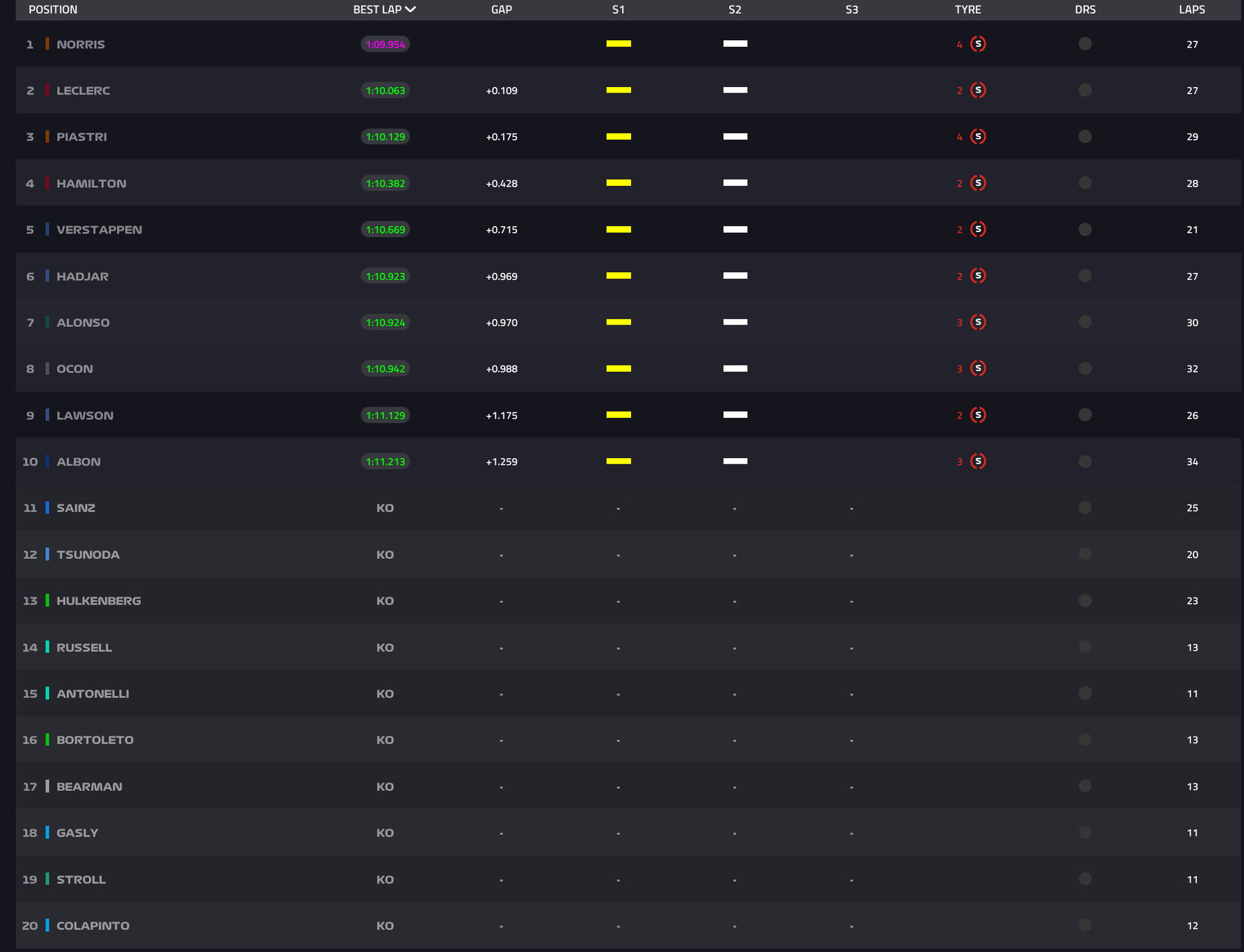Click the S1 column header
Viewport: 1244px width, 952px height.
619,10
